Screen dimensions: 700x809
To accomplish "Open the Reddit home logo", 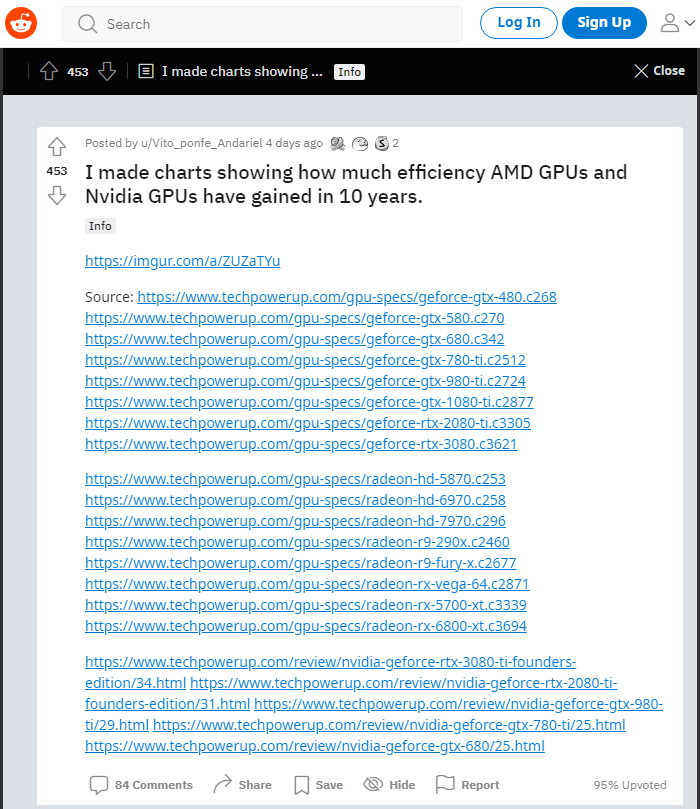I will pos(21,23).
